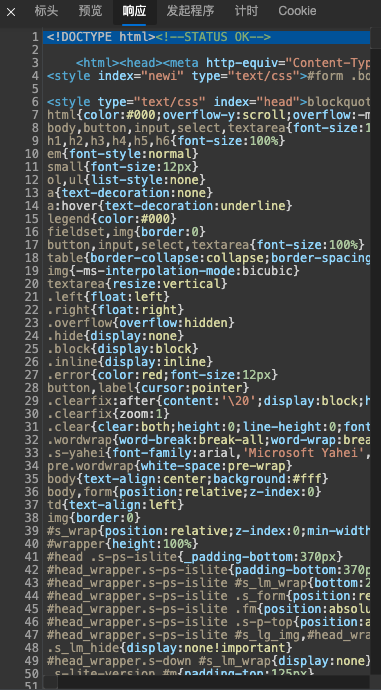Select the 响应 tab
381x690 pixels.
tap(134, 11)
